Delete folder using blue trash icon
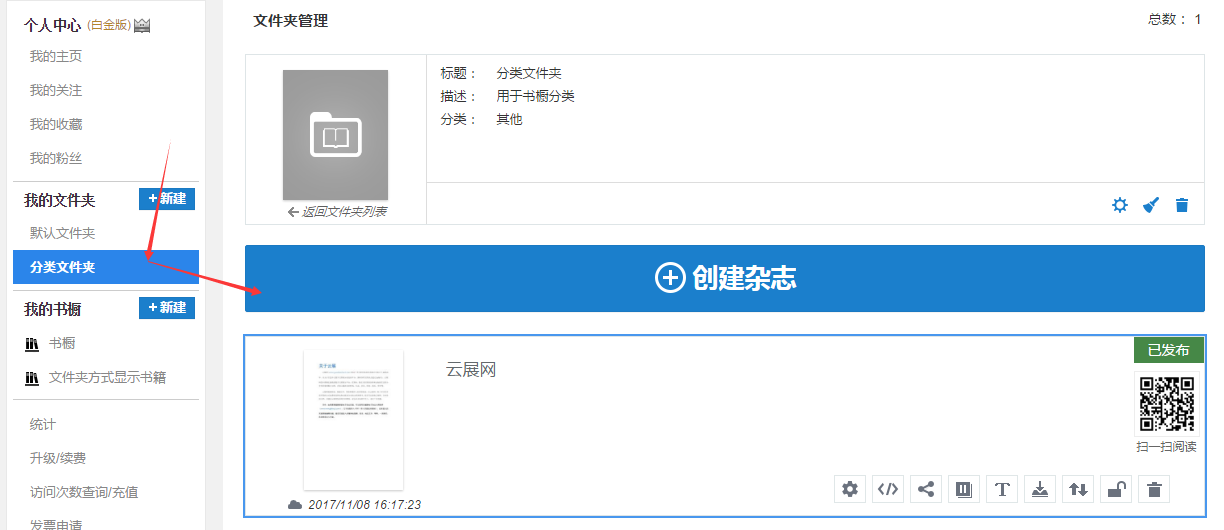 coord(1182,205)
